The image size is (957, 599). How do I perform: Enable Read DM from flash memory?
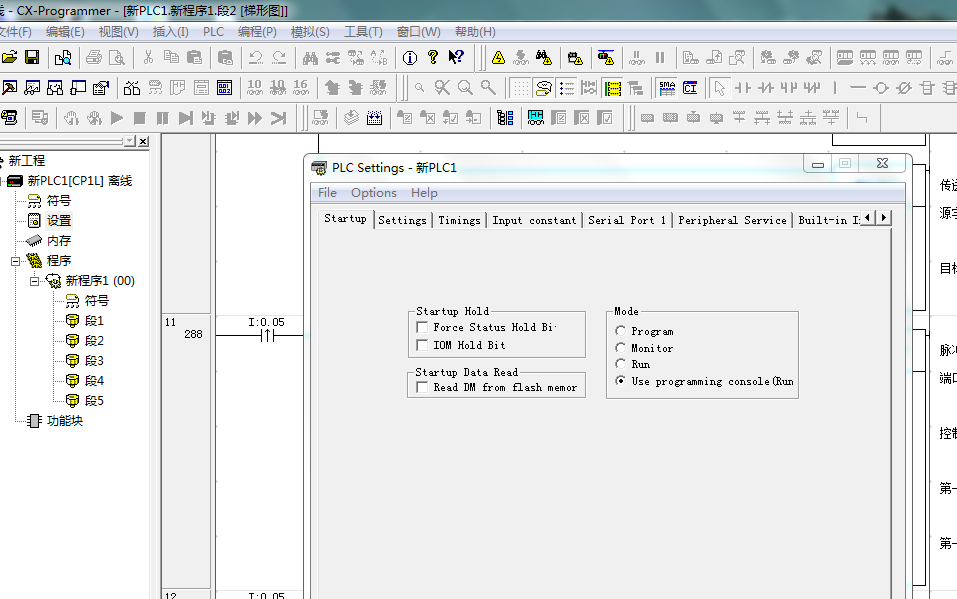(x=422, y=387)
